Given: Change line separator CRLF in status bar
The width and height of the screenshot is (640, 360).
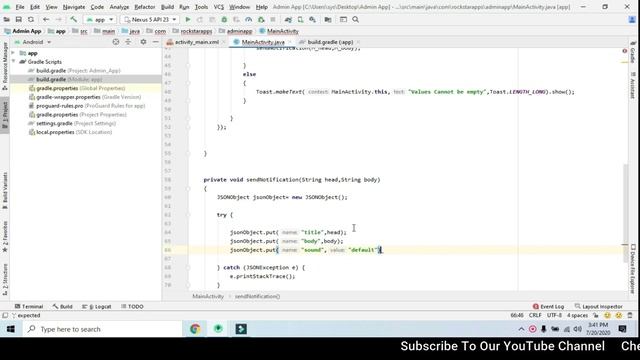Looking at the screenshot, I should click(x=535, y=316).
